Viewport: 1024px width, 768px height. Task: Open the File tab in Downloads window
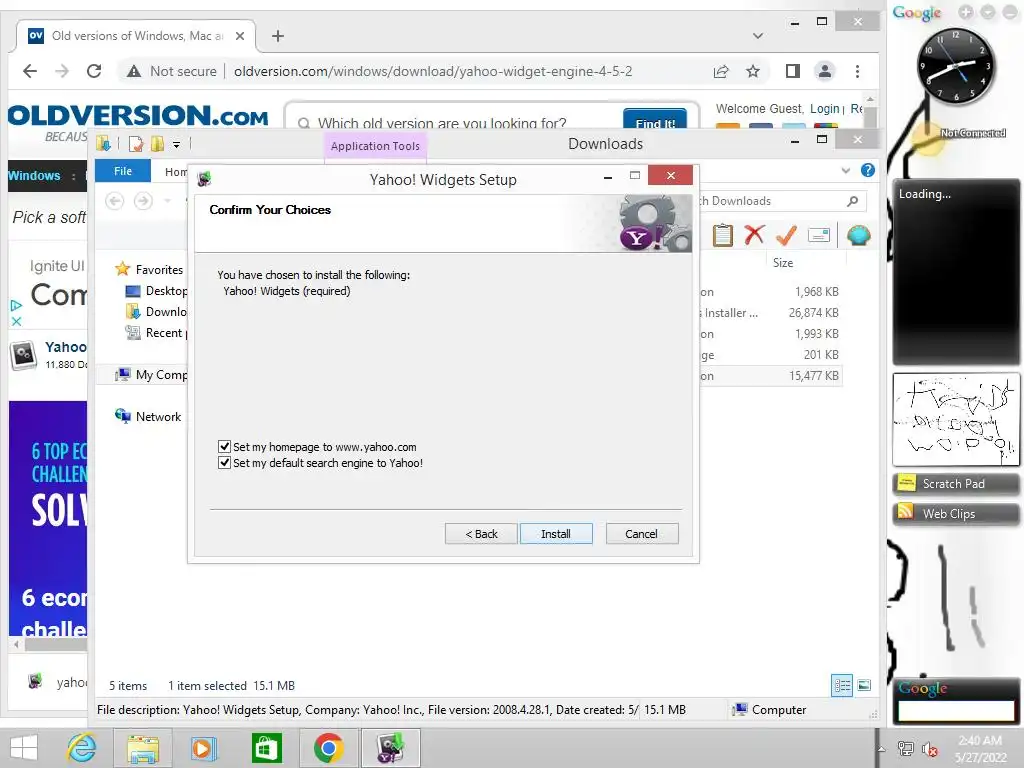(123, 171)
